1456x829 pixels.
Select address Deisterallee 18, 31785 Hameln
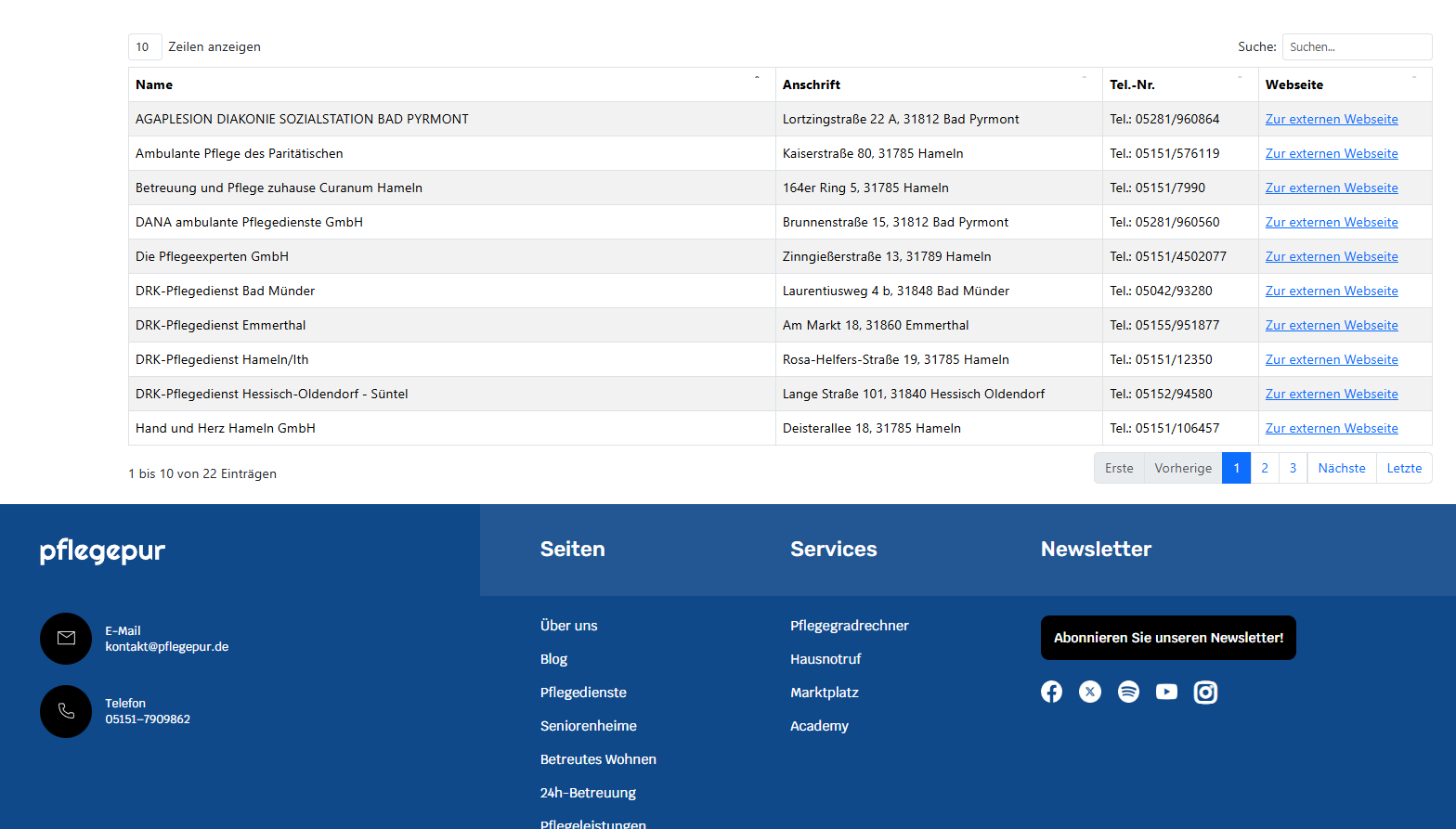[939, 428]
